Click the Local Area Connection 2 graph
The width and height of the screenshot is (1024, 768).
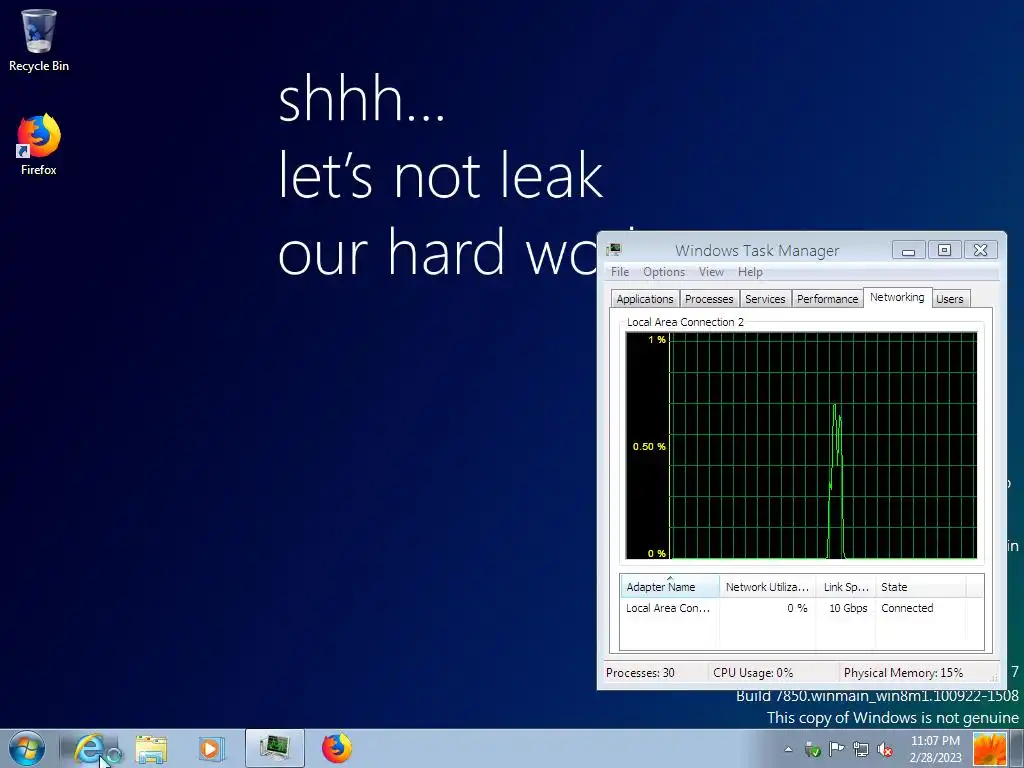801,445
